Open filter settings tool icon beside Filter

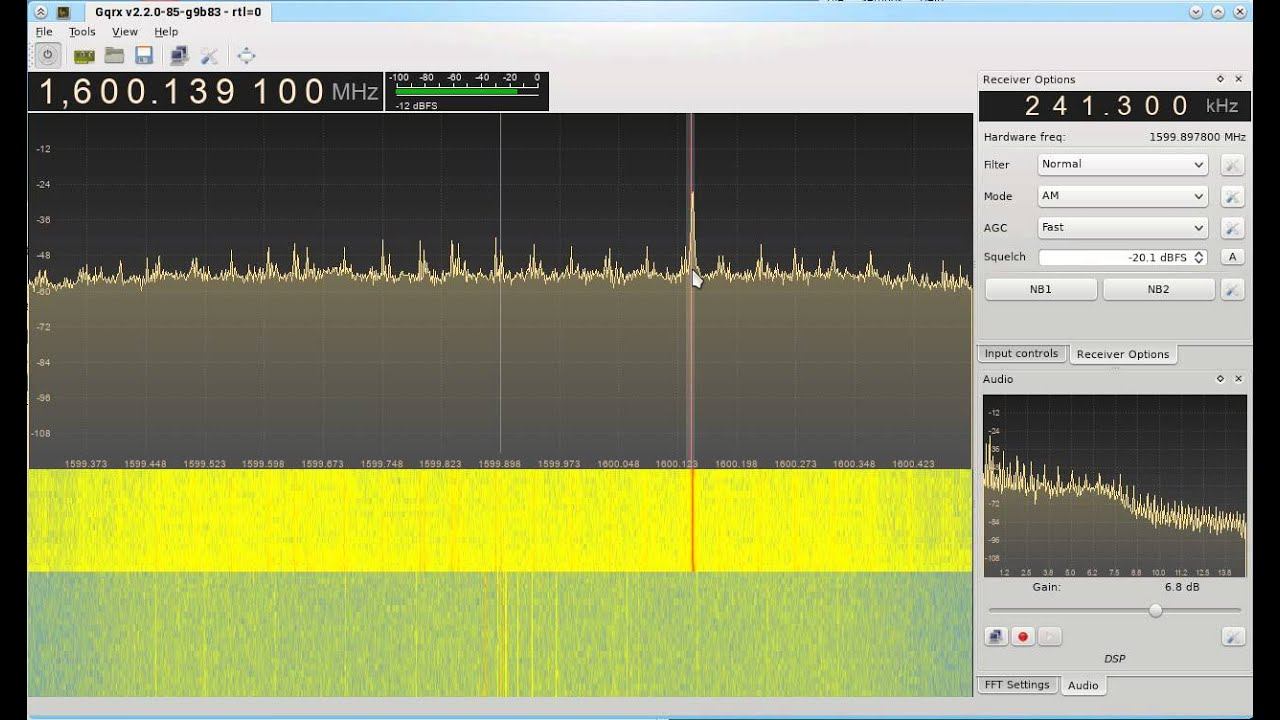[1233, 165]
